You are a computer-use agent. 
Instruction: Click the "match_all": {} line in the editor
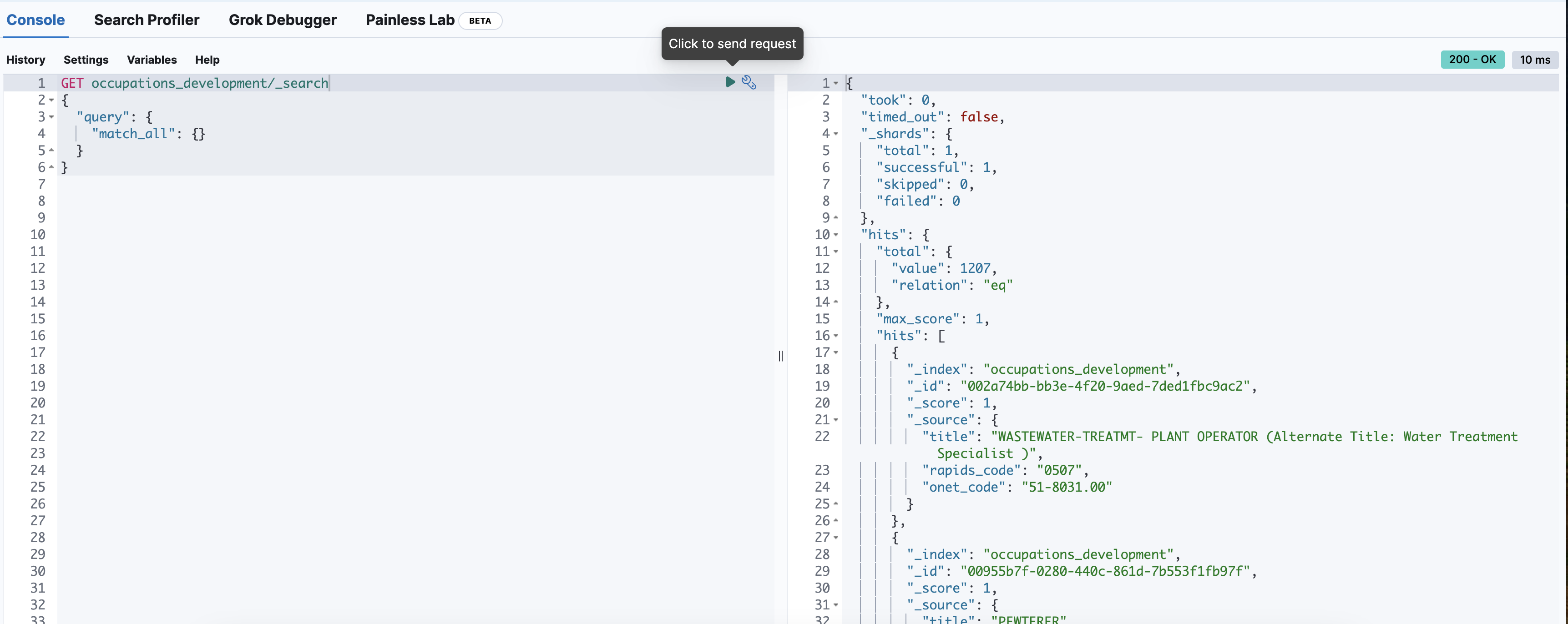point(148,134)
